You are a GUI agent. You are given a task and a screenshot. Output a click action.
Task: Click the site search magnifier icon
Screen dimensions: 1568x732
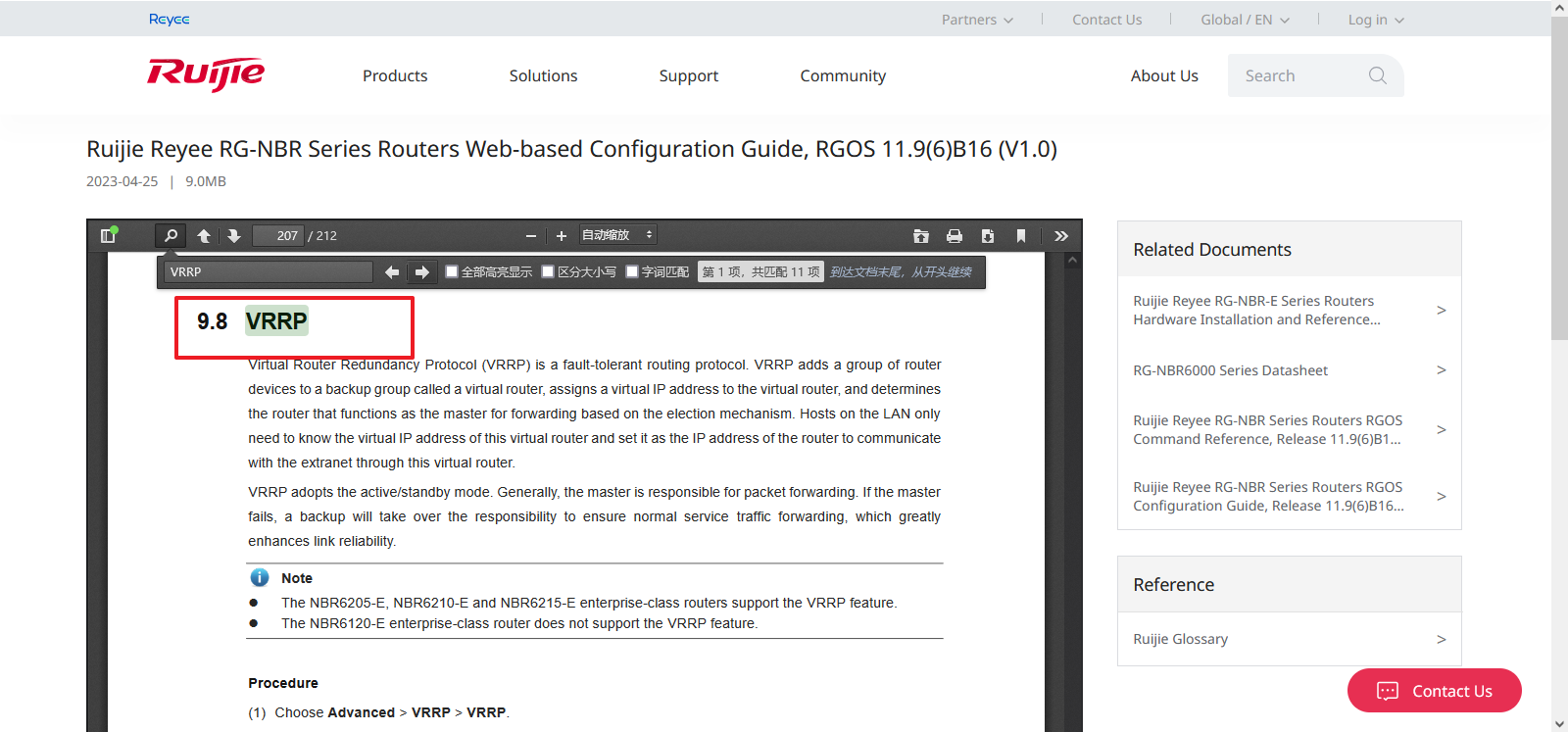pos(1378,75)
